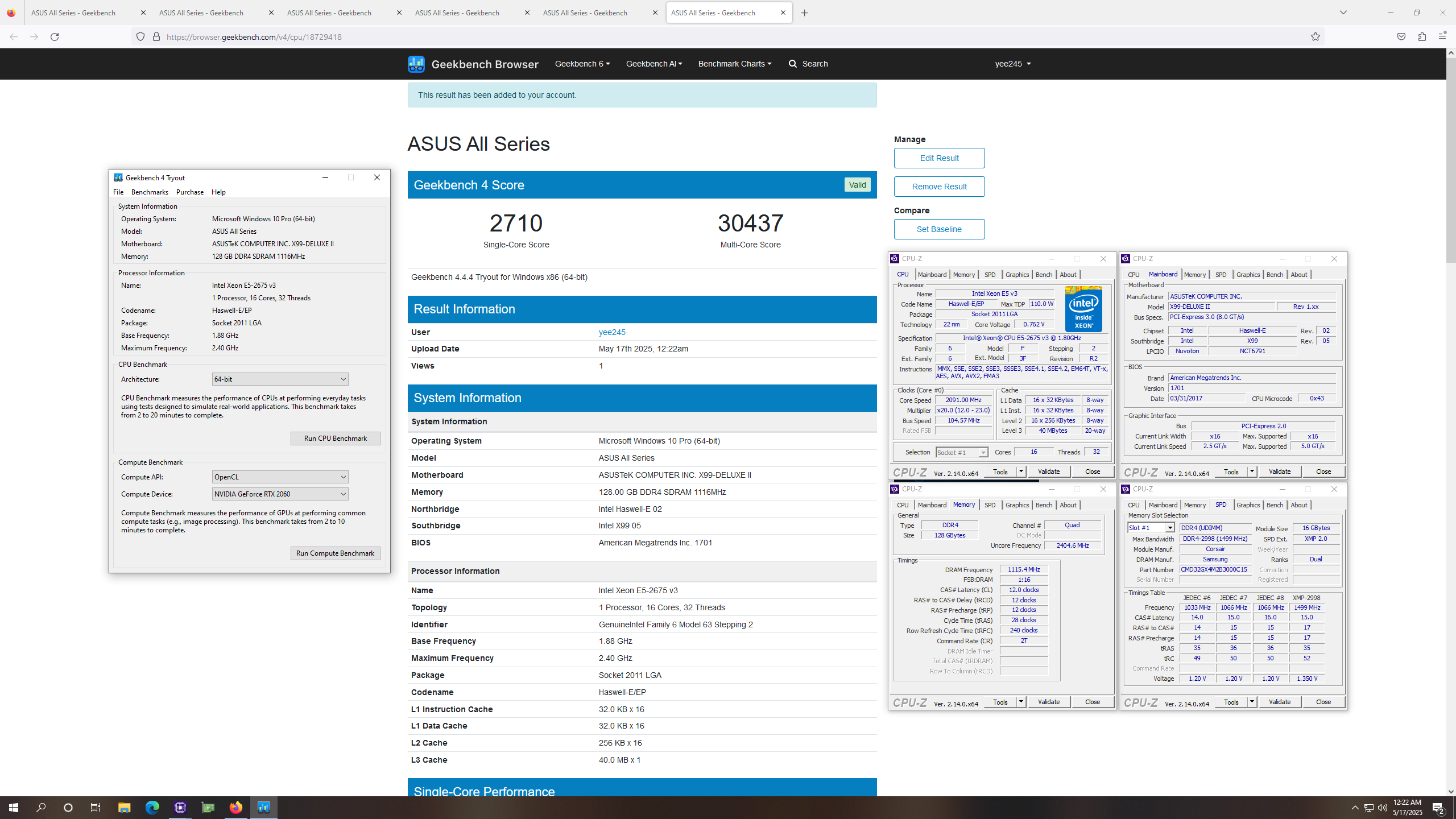Click Validate in the CPU-Z CPU window

[x=1048, y=471]
